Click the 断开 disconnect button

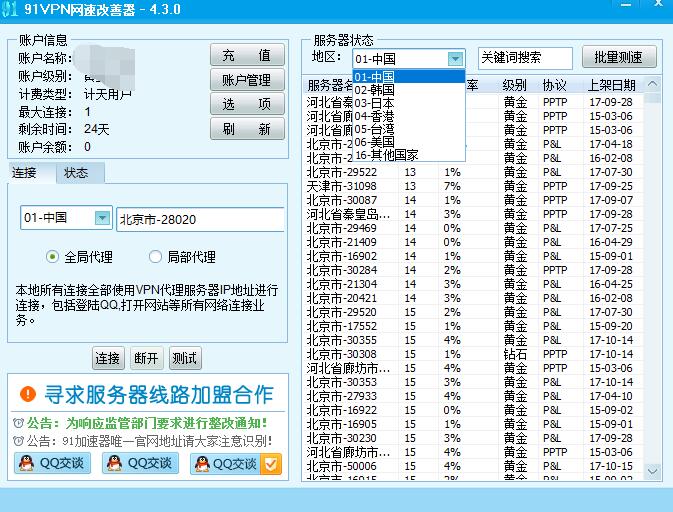point(147,358)
